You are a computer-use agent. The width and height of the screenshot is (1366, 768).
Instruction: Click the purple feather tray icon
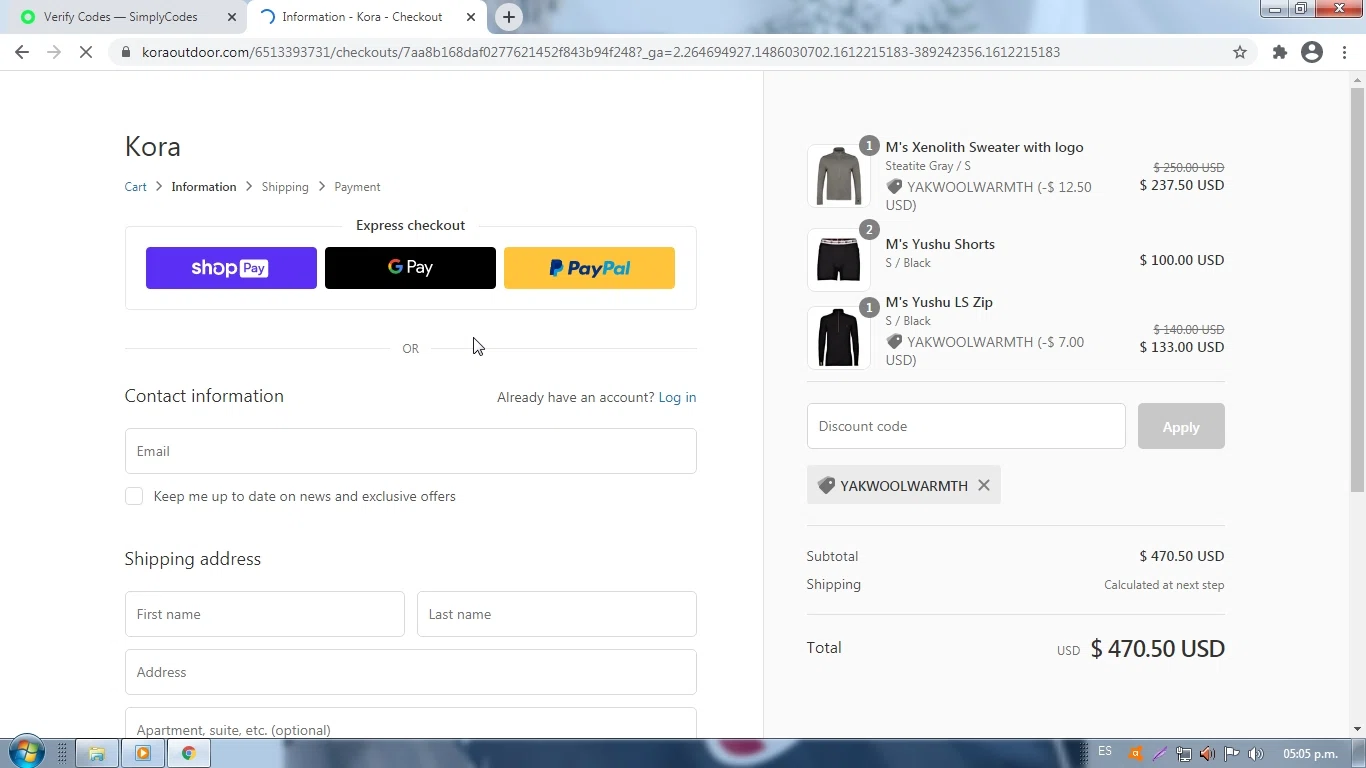[x=1160, y=754]
